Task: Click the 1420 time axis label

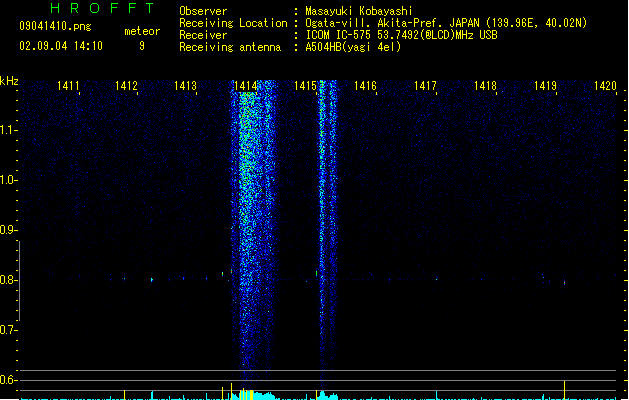Action: 605,86
